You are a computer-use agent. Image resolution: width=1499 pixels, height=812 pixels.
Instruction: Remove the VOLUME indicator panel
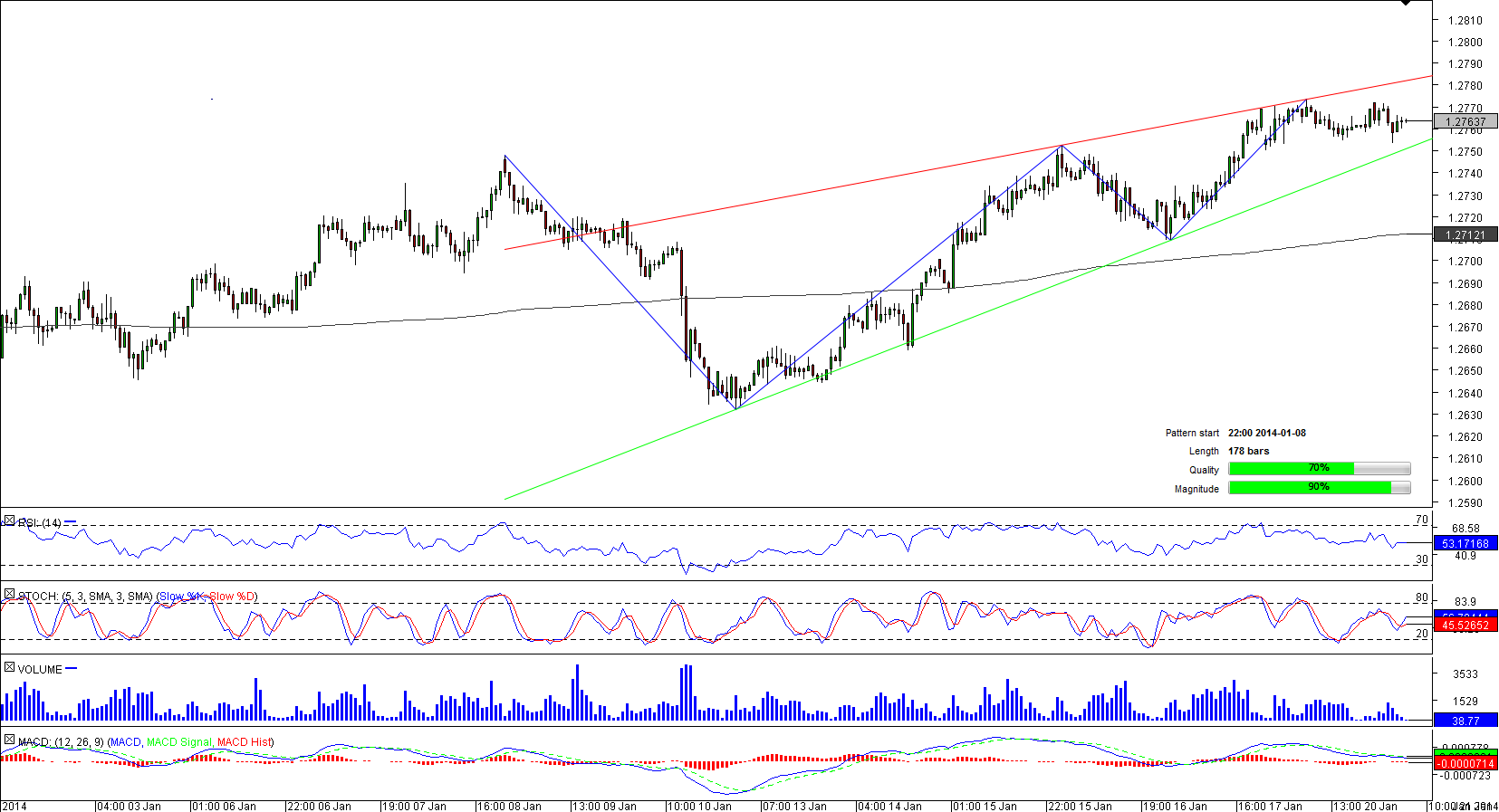pos(9,668)
